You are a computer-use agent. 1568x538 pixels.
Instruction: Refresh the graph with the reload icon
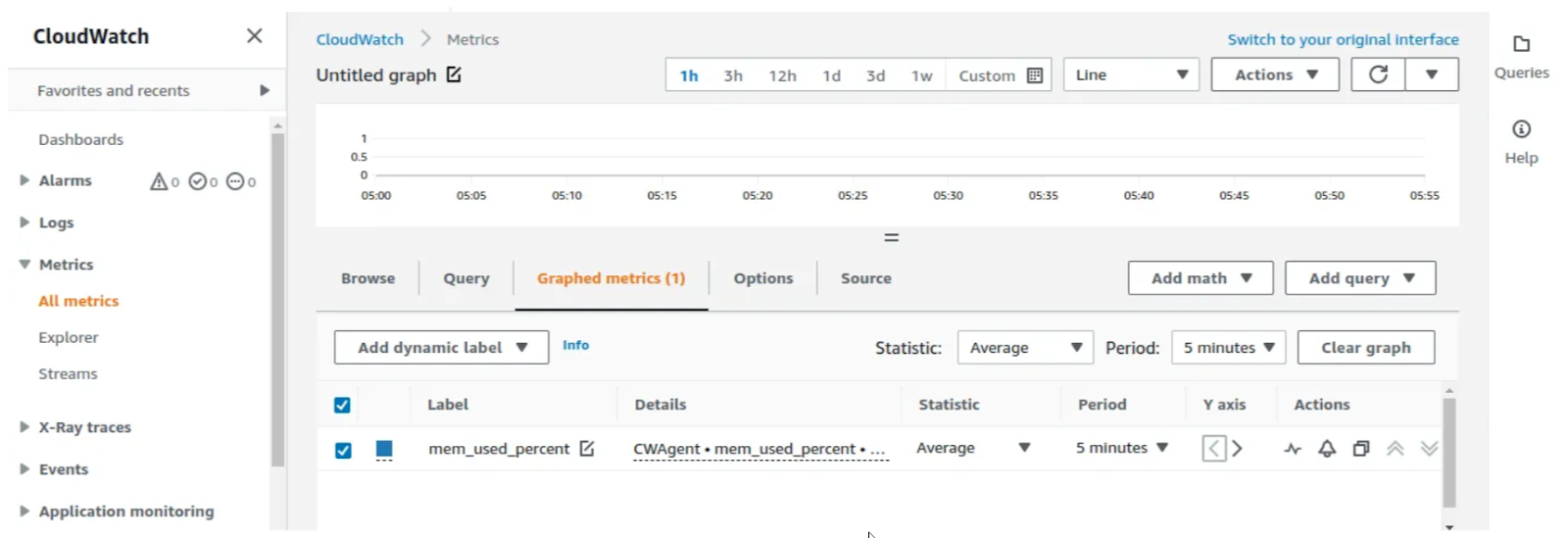point(1378,74)
